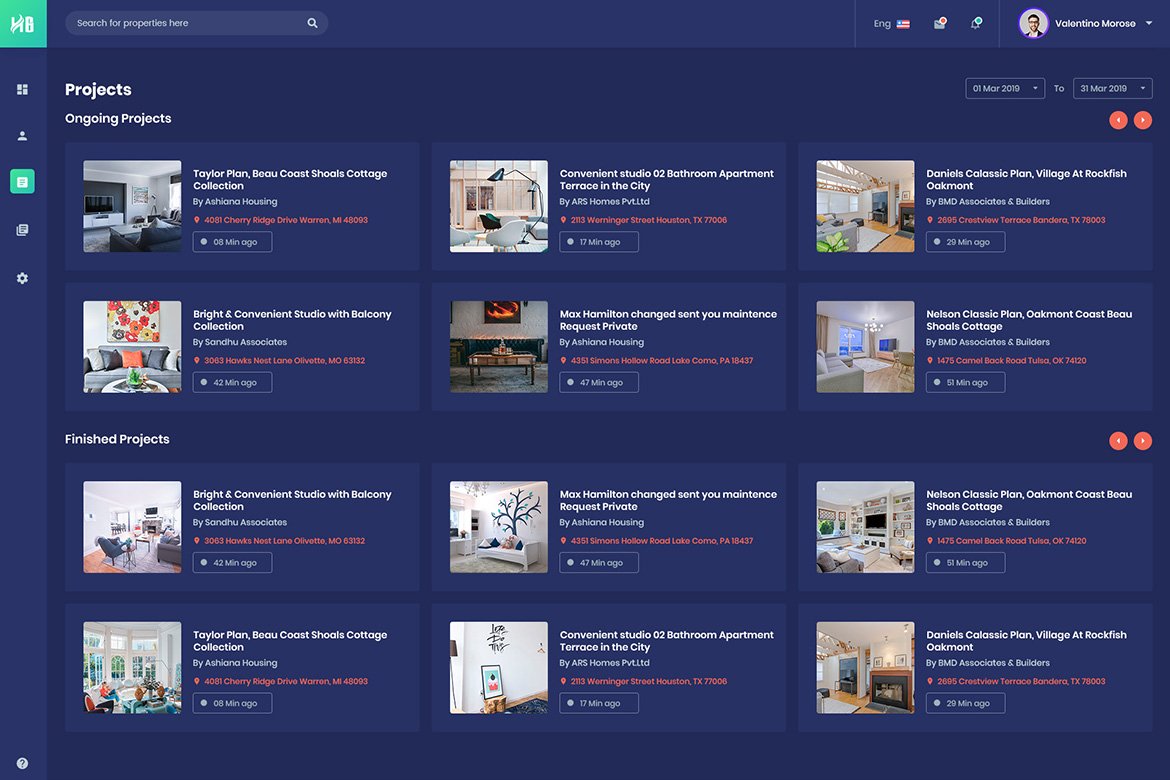Open the notifications bell icon
Viewport: 1170px width, 780px height.
click(975, 23)
